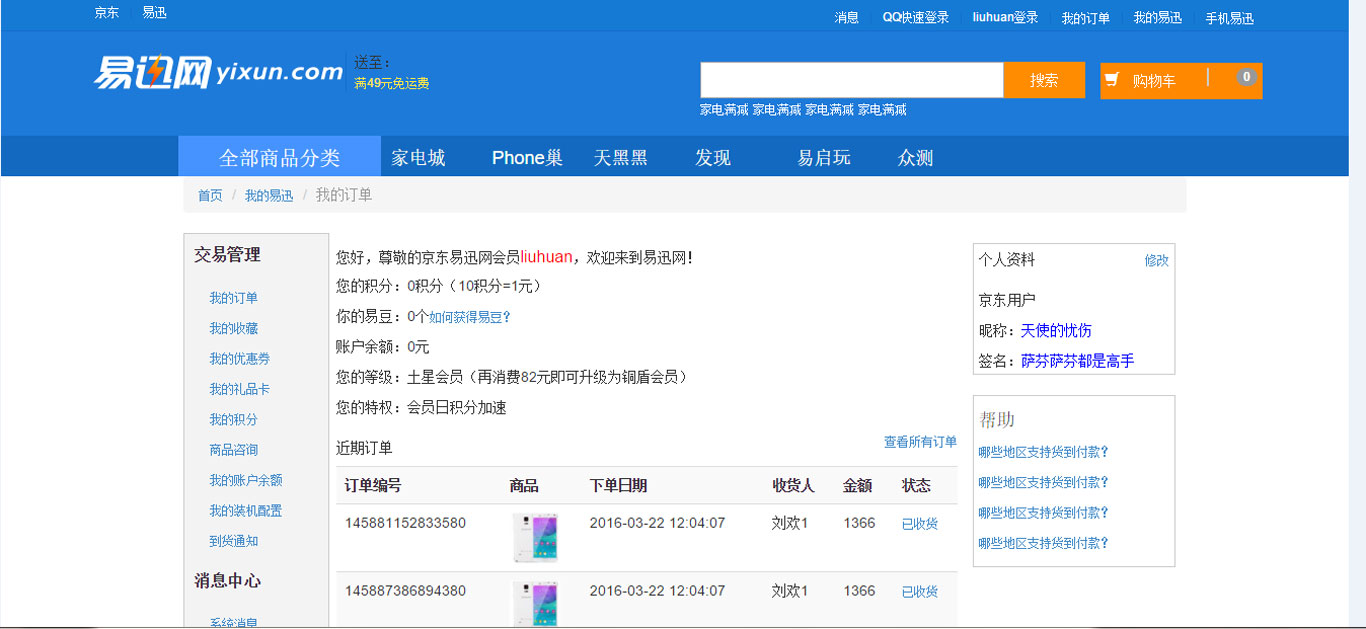The width and height of the screenshot is (1366, 629).
Task: Open 全部商品分类 menu
Action: tap(280, 157)
